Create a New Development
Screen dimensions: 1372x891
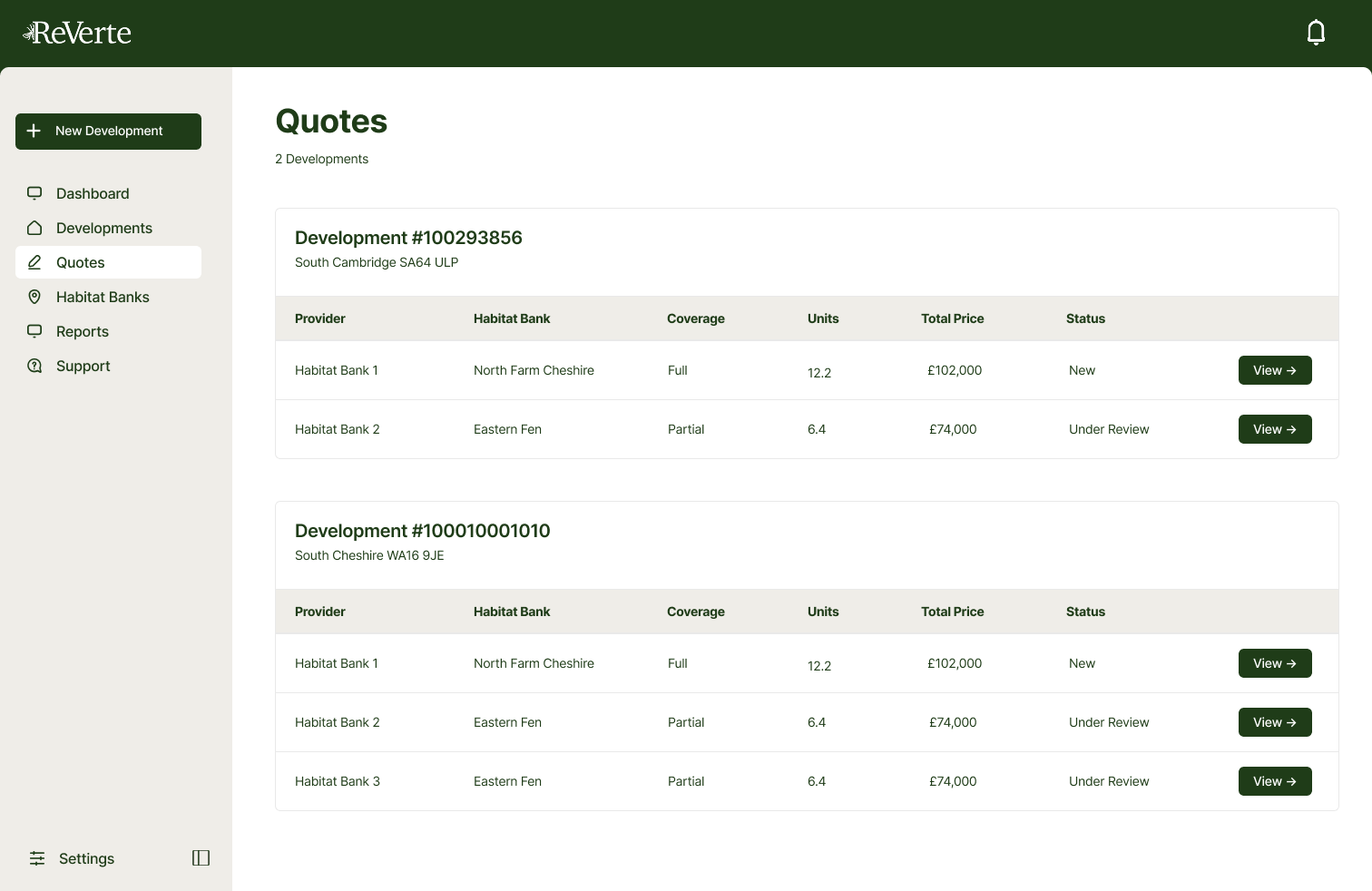pos(108,132)
